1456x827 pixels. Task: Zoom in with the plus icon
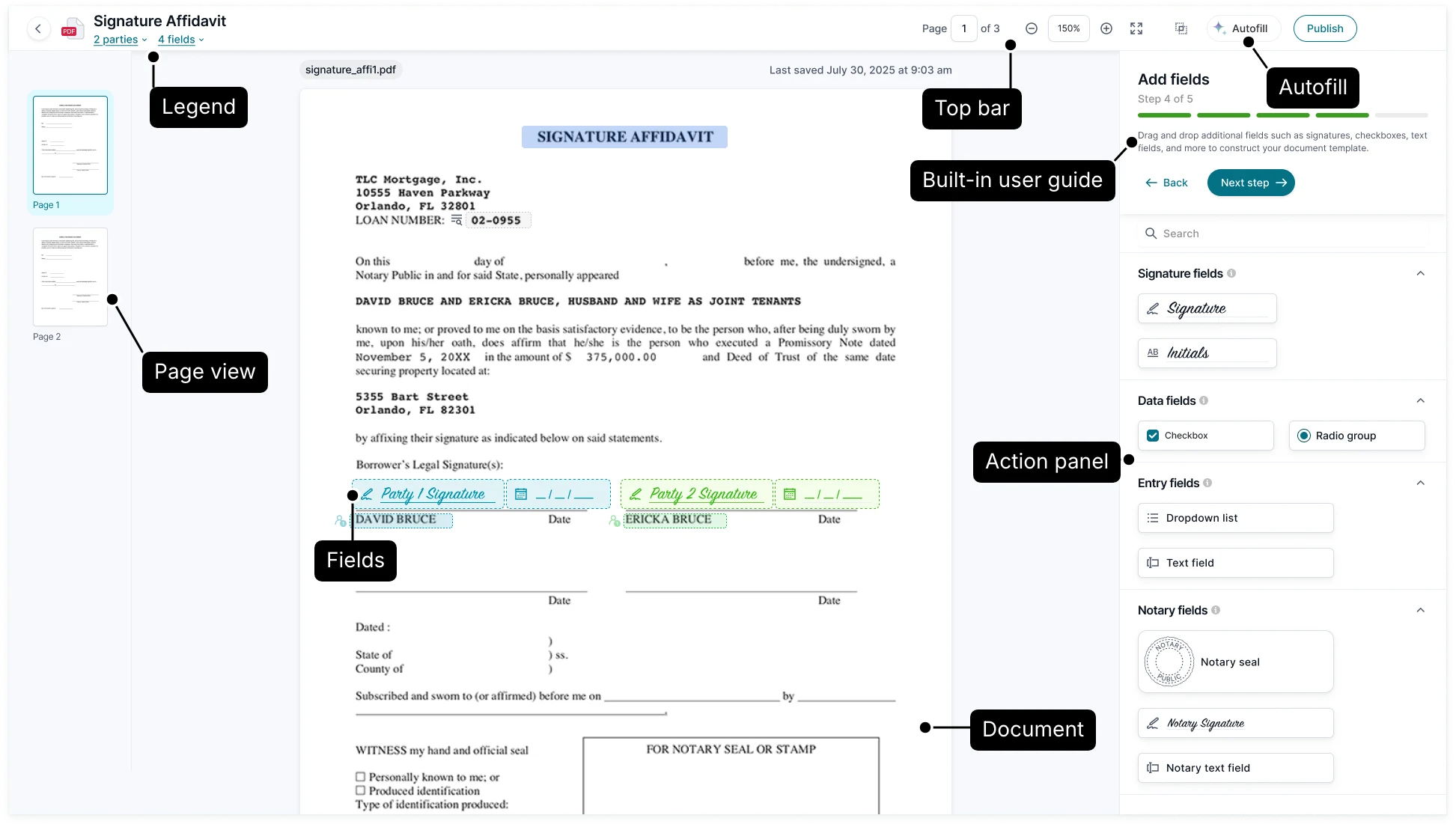click(x=1106, y=28)
